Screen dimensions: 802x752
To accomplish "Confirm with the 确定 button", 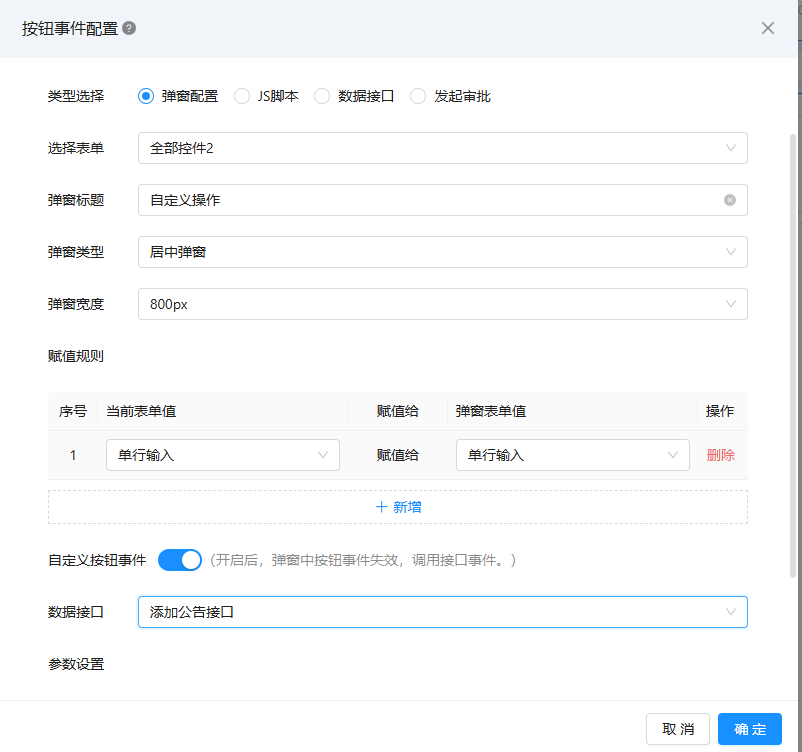I will tap(750, 729).
